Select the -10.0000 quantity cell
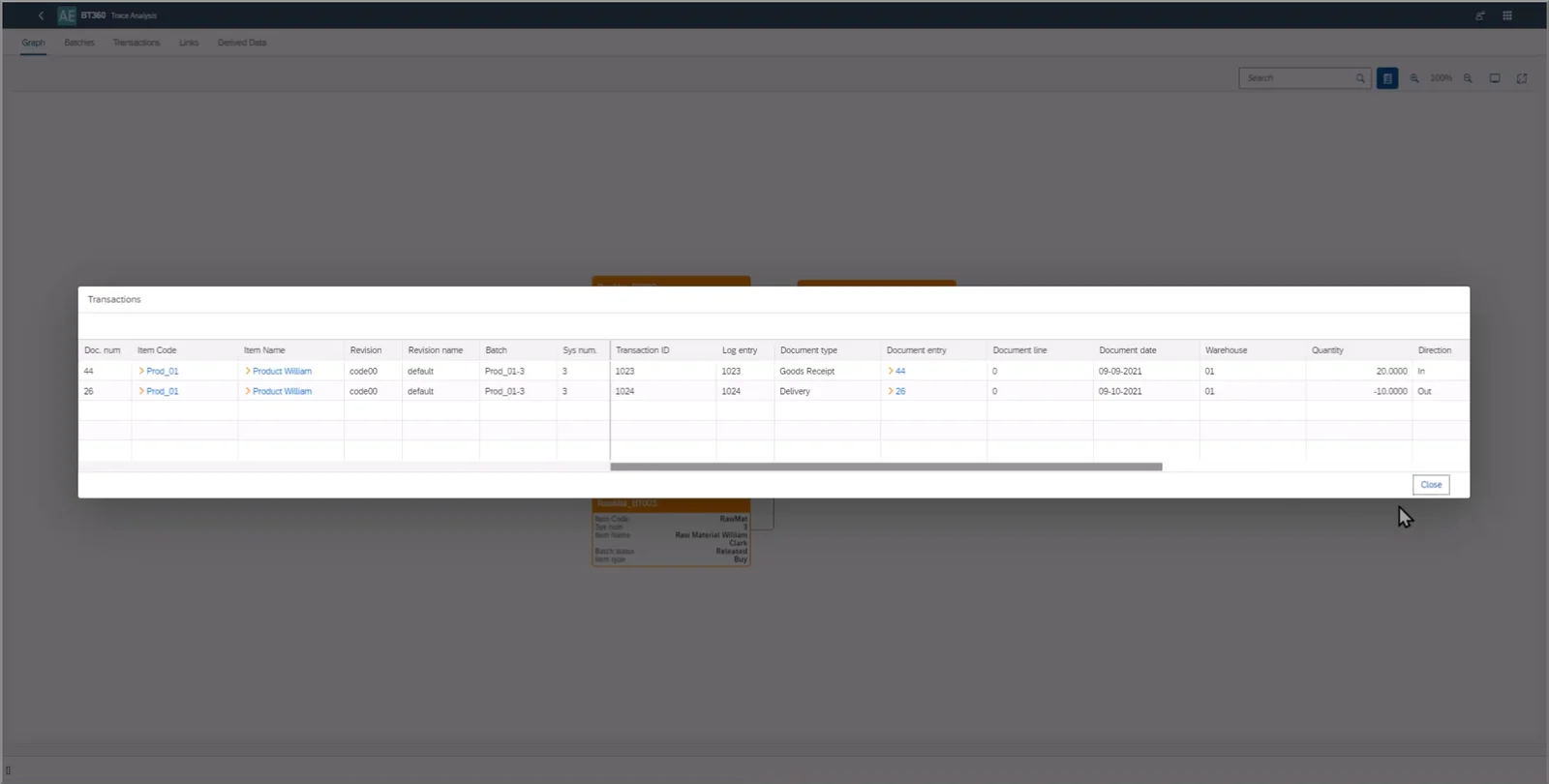The image size is (1549, 784). pos(1359,392)
